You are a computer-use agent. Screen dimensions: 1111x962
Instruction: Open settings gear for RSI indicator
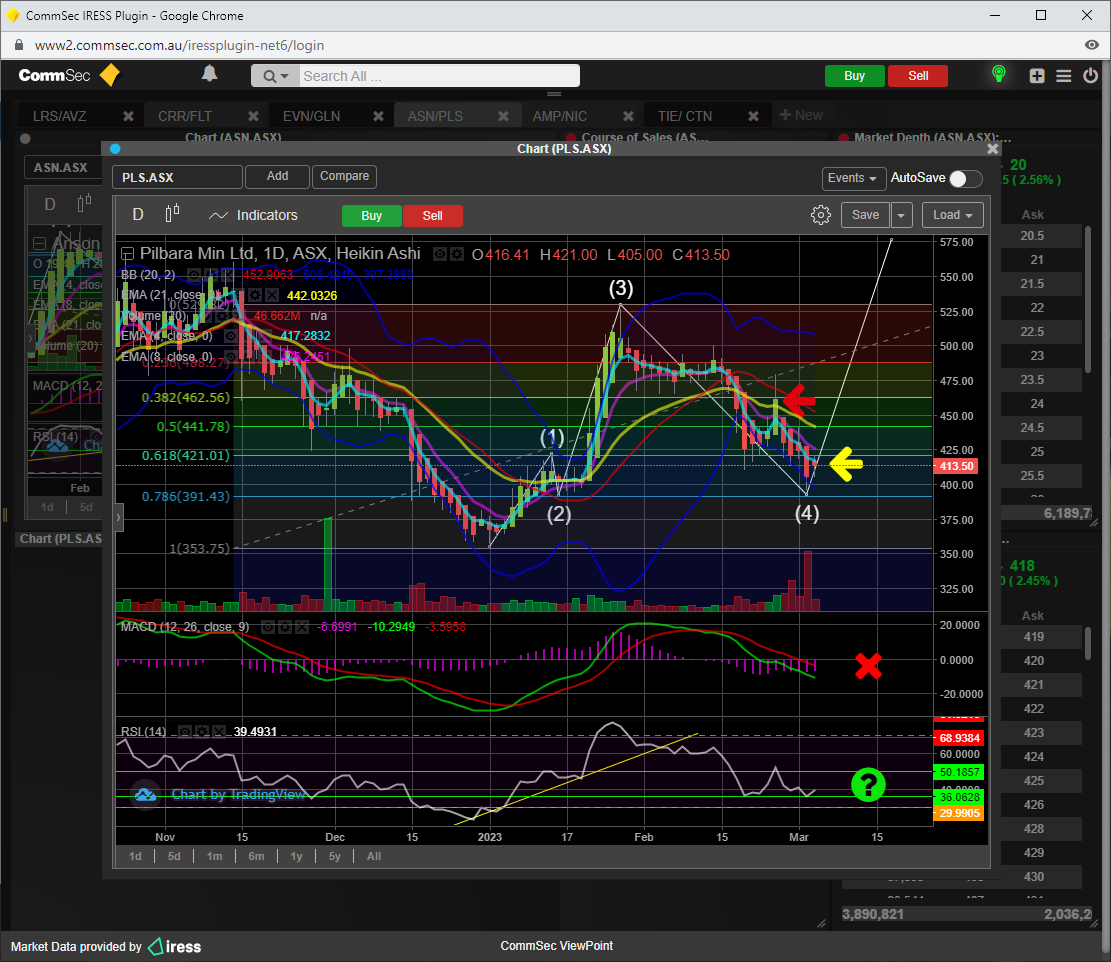pyautogui.click(x=203, y=731)
